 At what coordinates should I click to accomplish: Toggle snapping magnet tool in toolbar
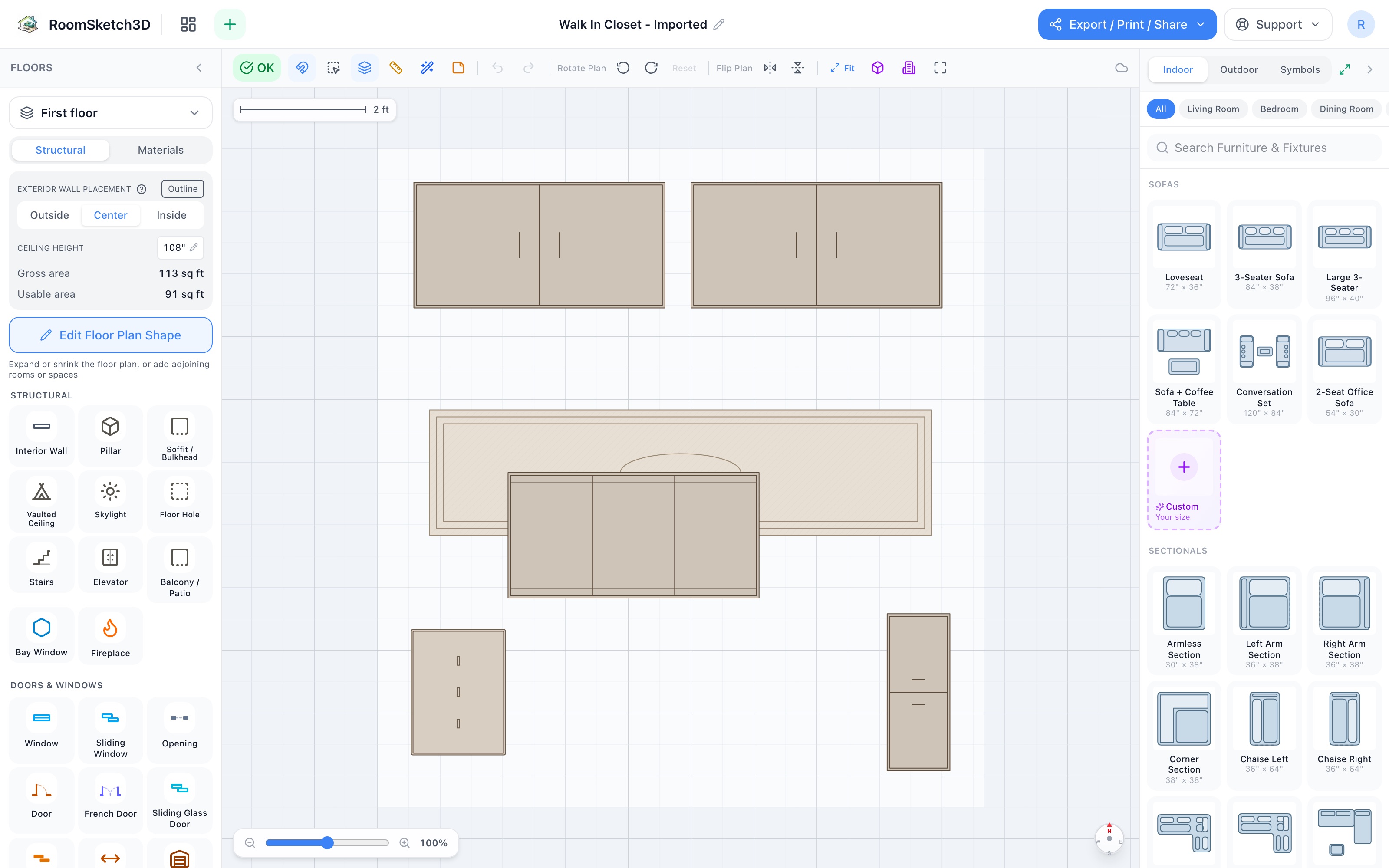[302, 68]
